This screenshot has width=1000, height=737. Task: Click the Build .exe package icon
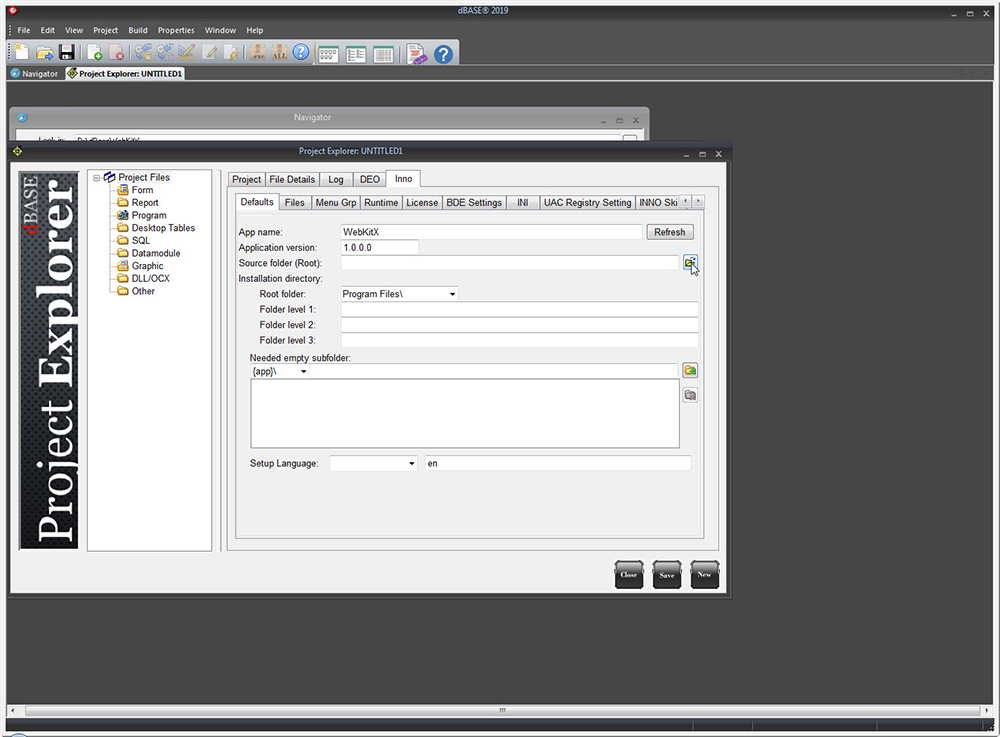click(258, 52)
